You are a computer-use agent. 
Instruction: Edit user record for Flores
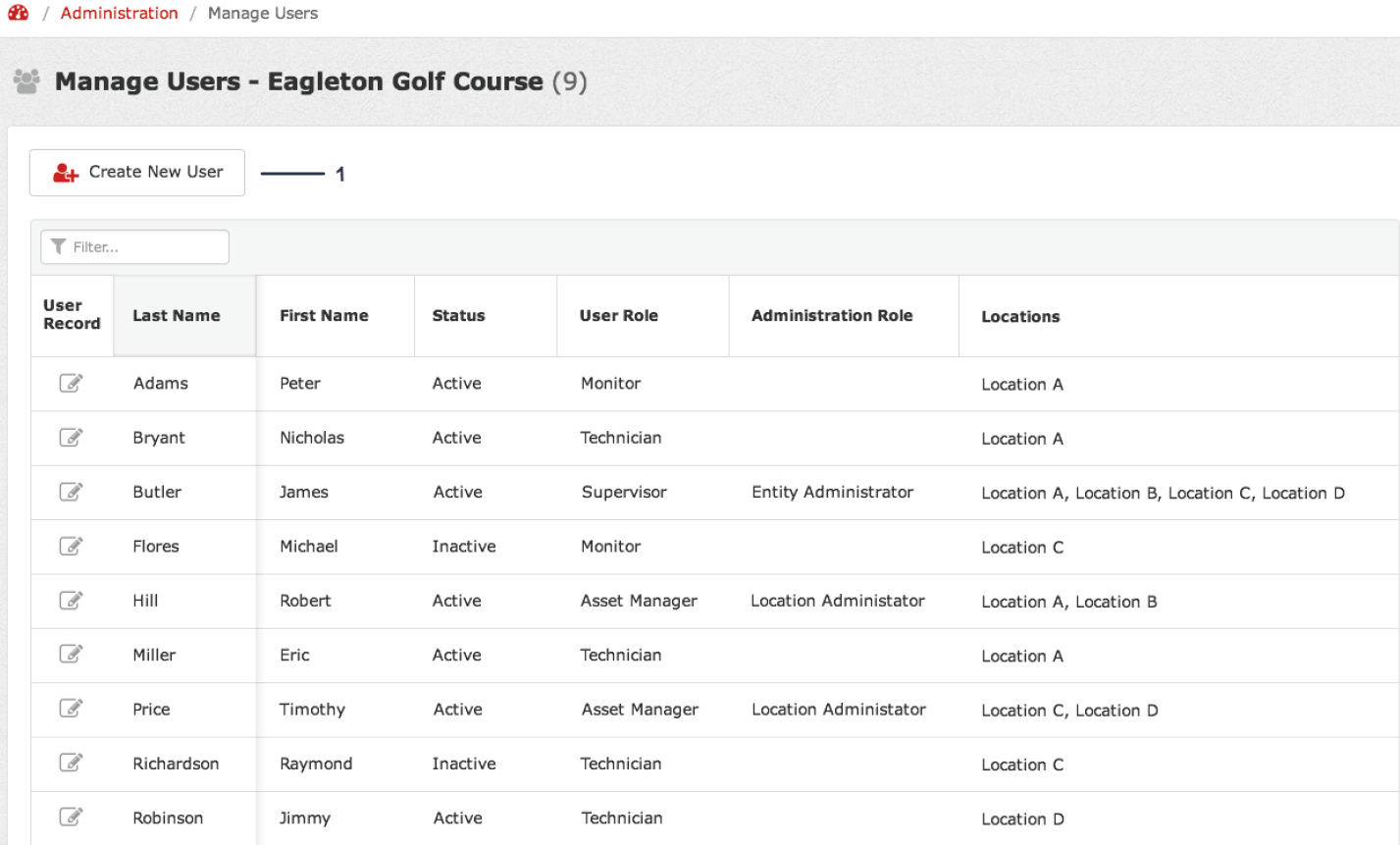tap(71, 546)
